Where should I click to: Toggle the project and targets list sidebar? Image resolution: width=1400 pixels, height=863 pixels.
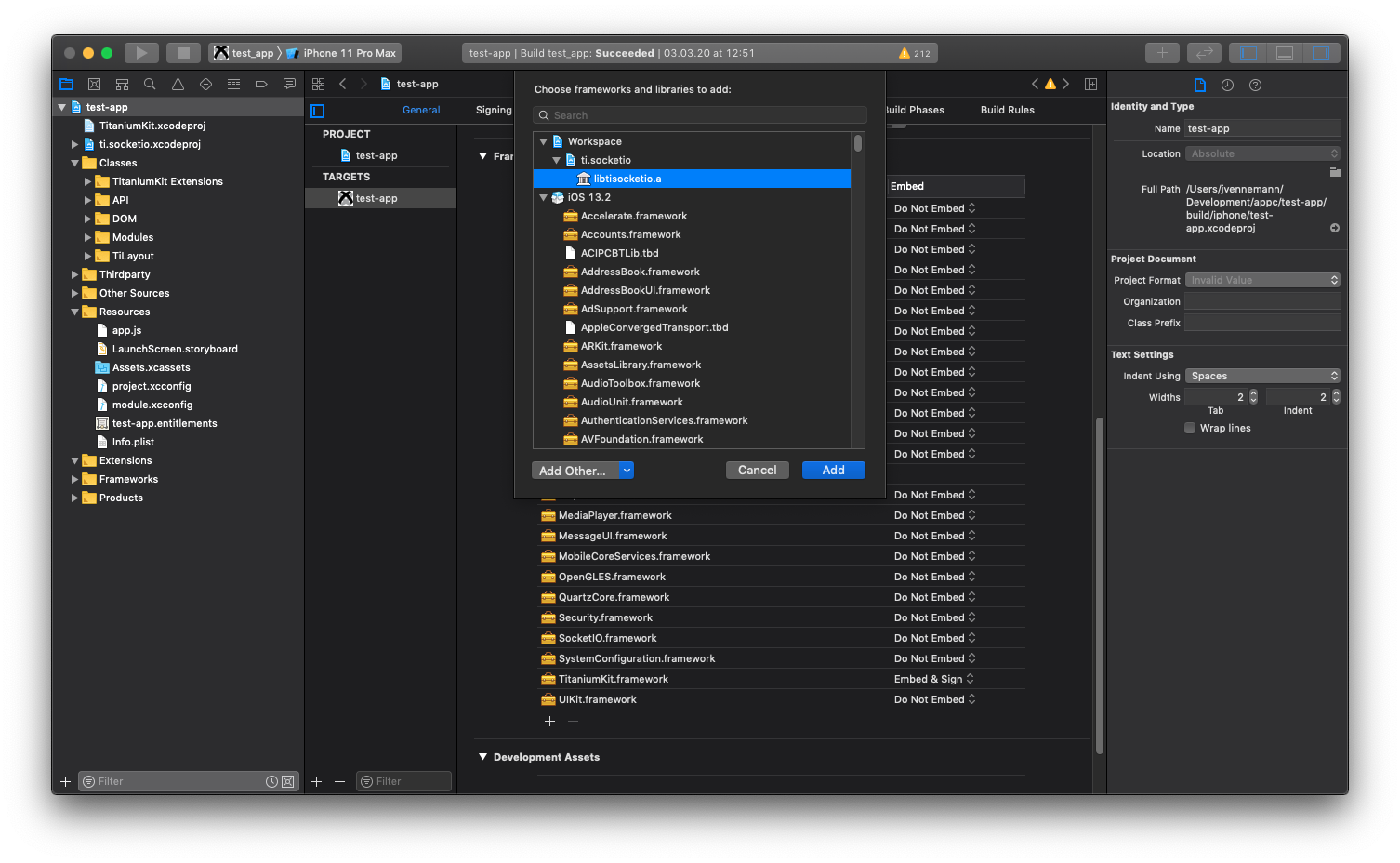click(x=318, y=111)
